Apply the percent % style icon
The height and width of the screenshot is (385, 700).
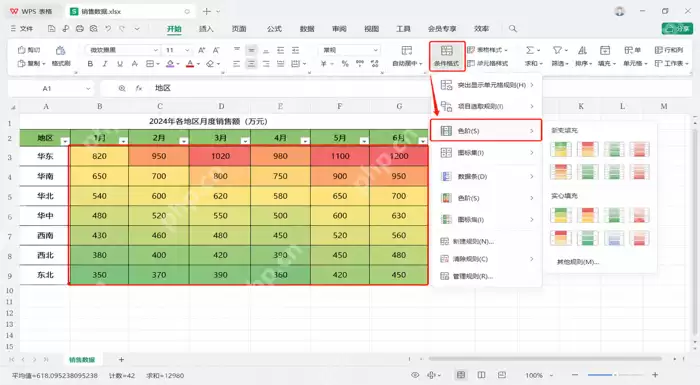coord(345,64)
